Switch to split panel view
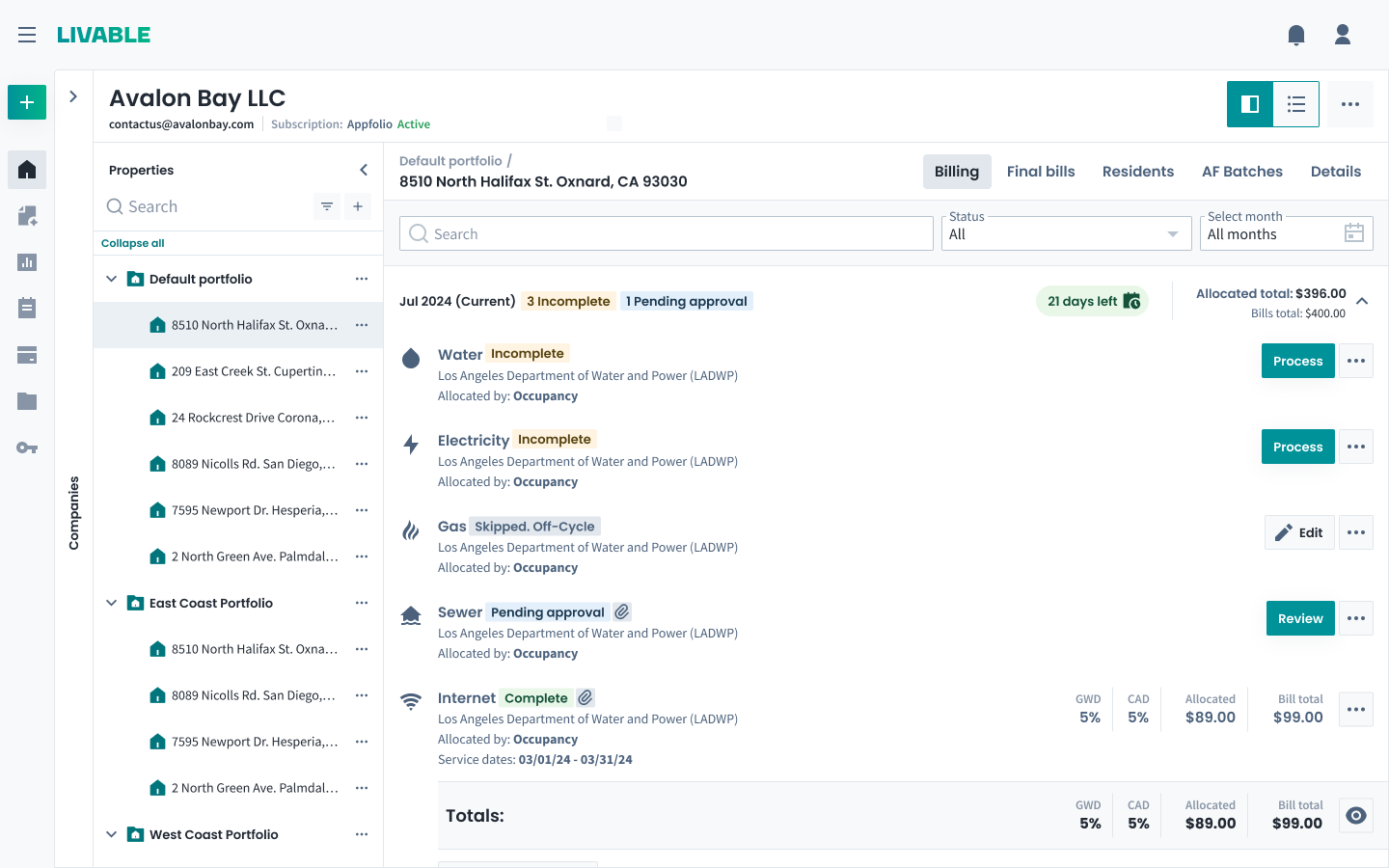The image size is (1389, 868). (x=1250, y=104)
